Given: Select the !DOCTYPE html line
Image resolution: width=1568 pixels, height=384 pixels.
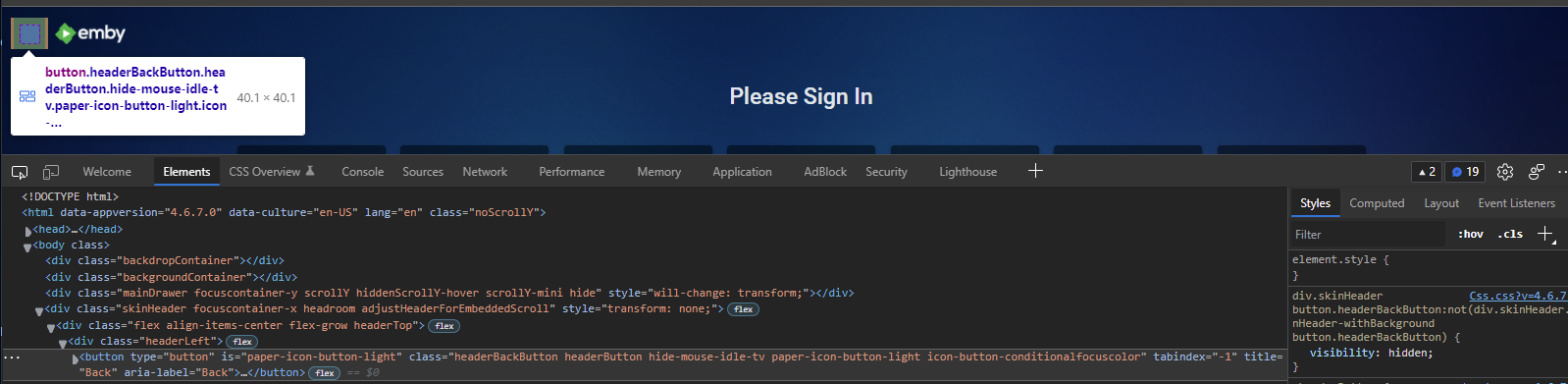Looking at the screenshot, I should point(70,196).
